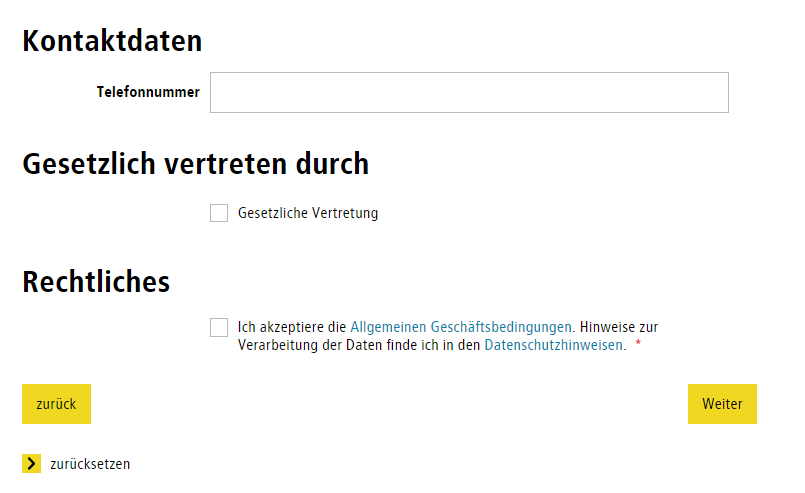Click the Rechtliches heading
This screenshot has width=805, height=493.
pyautogui.click(x=96, y=282)
